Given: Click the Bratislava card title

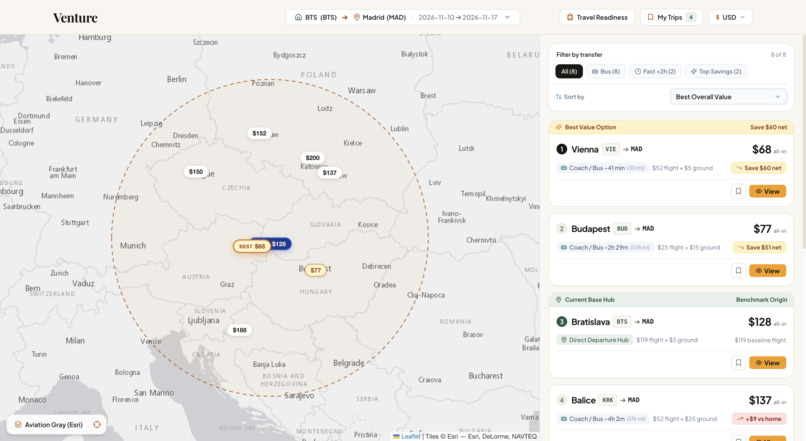Looking at the screenshot, I should tap(590, 322).
